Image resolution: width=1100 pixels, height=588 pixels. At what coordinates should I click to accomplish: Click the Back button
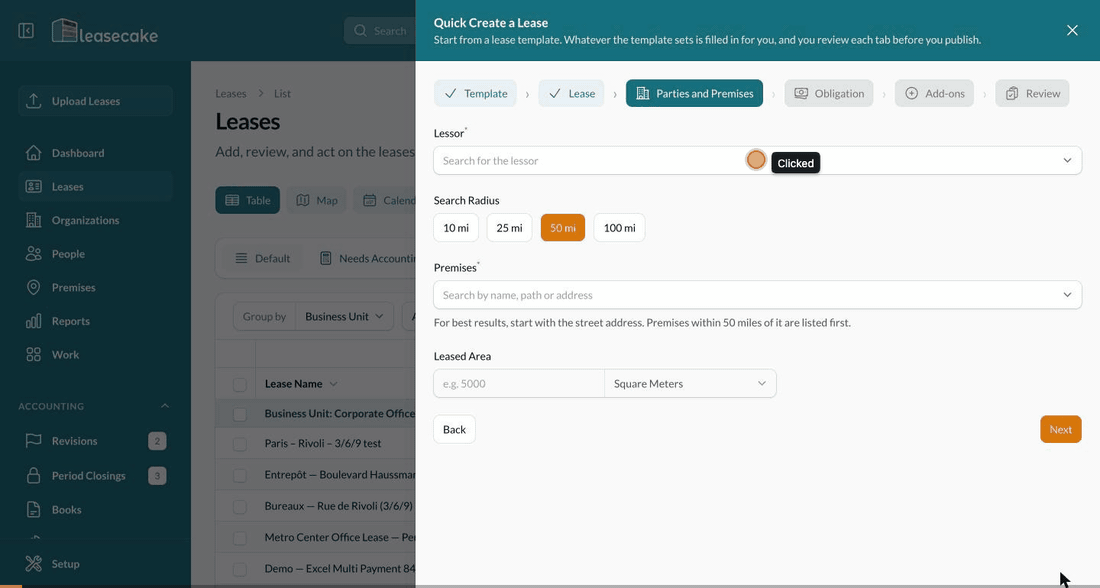click(x=455, y=429)
